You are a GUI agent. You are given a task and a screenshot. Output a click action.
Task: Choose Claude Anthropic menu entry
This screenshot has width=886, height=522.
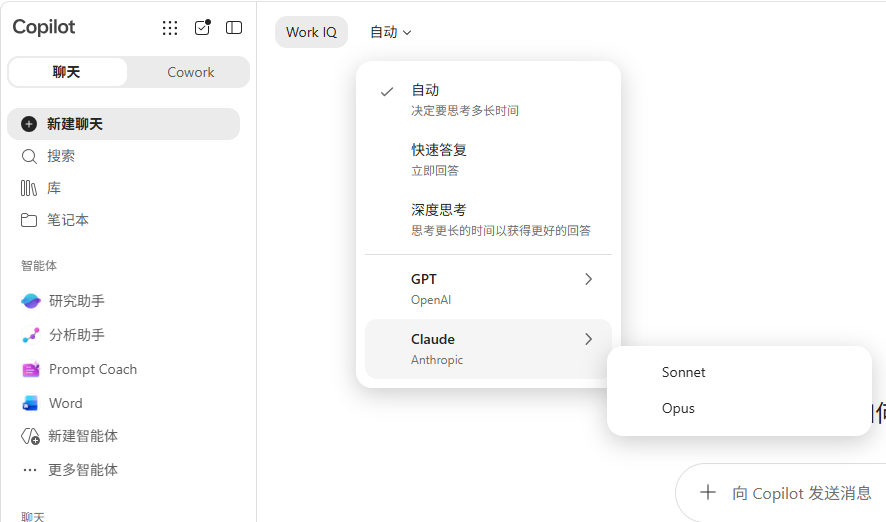pos(488,349)
